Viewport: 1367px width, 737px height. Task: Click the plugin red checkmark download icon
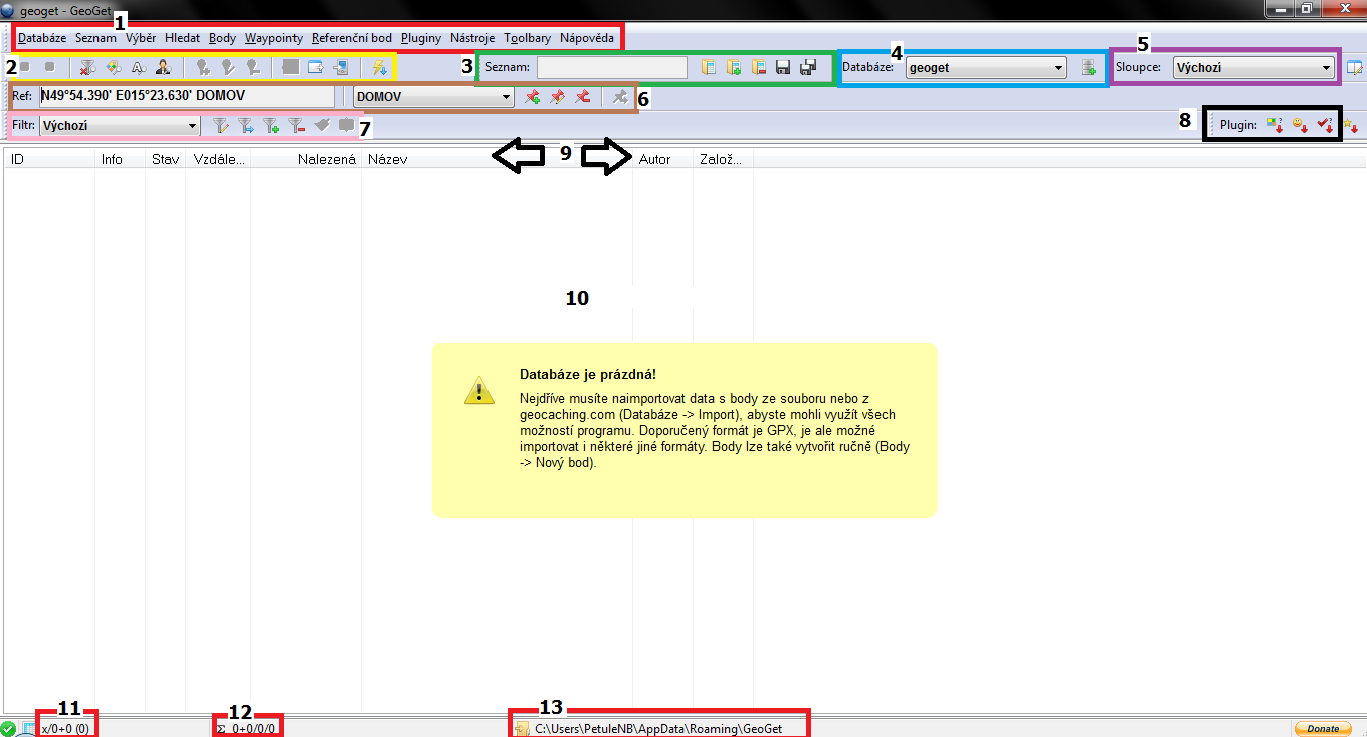[x=1325, y=125]
